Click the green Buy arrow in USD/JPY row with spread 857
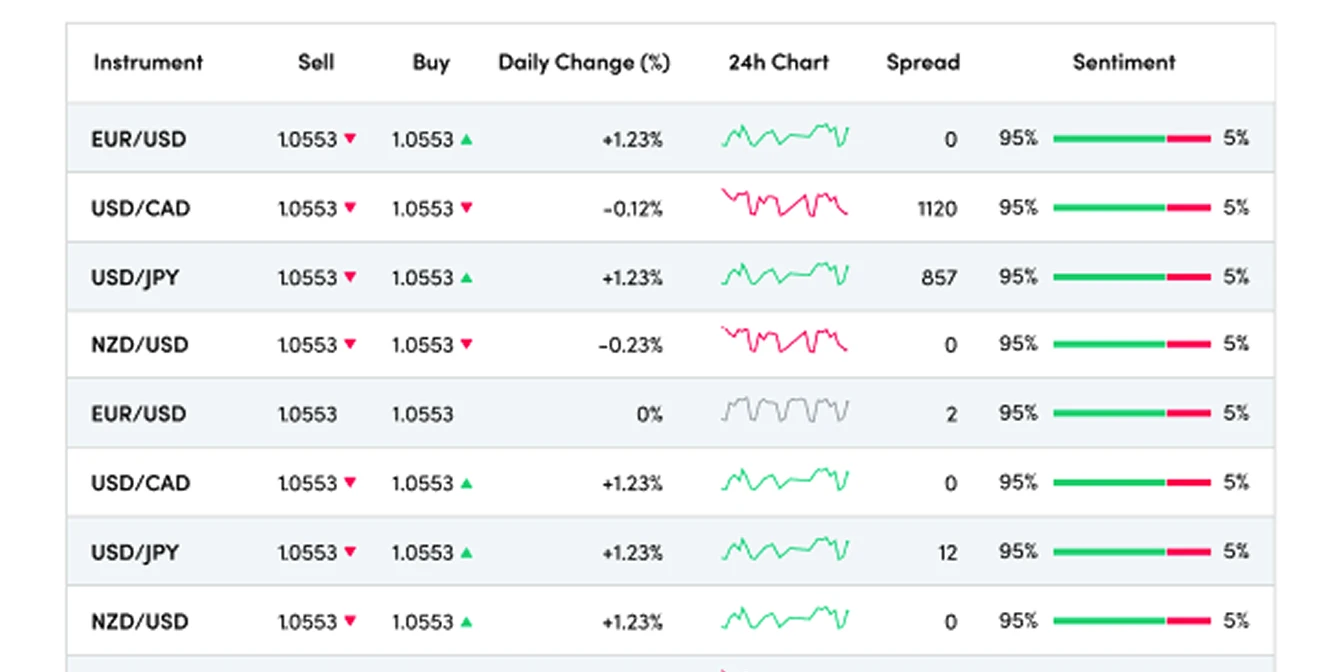This screenshot has width=1344, height=672. click(x=466, y=277)
